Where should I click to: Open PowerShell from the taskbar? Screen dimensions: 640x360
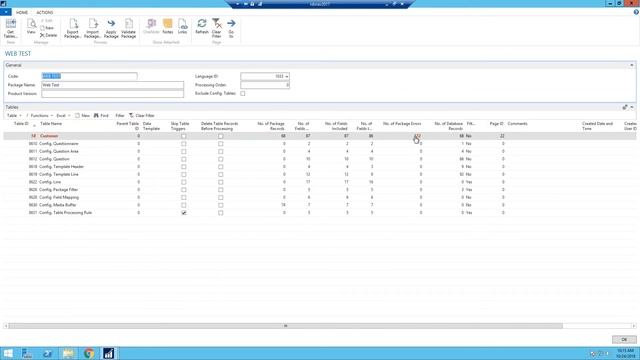tap(48, 353)
